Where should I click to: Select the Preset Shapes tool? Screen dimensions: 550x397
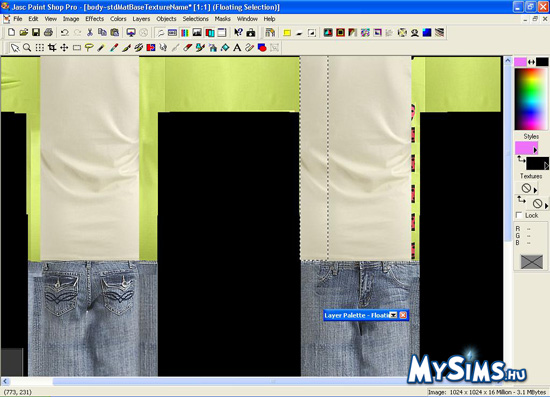[262, 48]
